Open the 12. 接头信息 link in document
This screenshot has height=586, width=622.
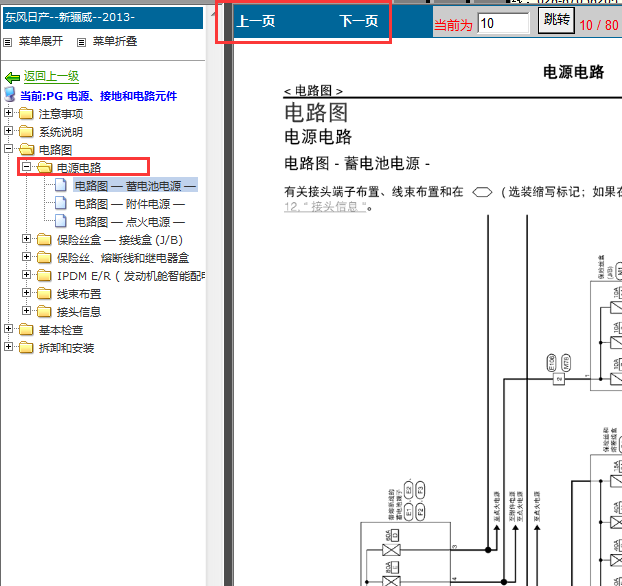(325, 207)
